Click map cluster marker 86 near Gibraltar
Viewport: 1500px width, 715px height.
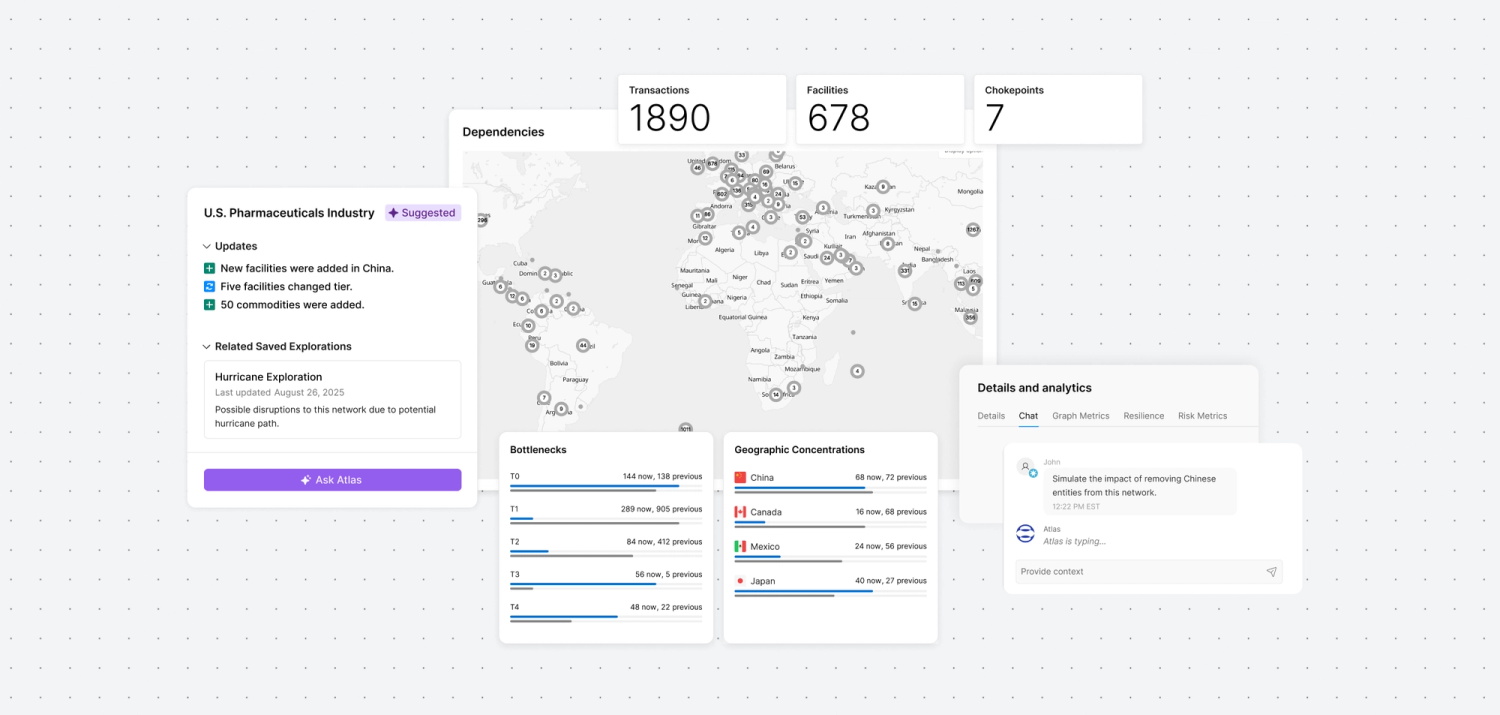coord(707,214)
